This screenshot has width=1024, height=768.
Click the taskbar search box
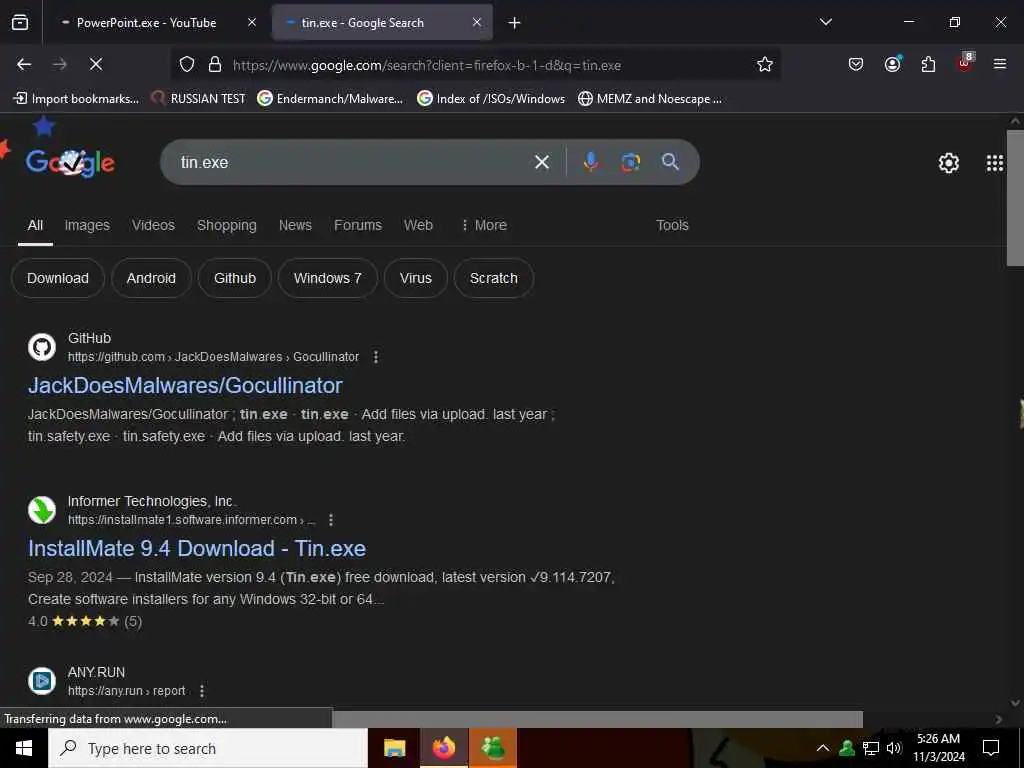(x=208, y=748)
